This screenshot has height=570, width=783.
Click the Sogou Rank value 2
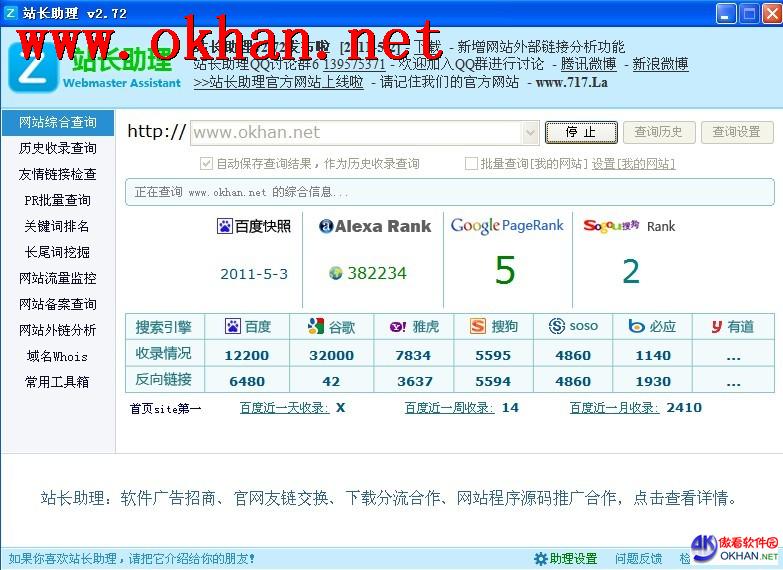[x=631, y=272]
